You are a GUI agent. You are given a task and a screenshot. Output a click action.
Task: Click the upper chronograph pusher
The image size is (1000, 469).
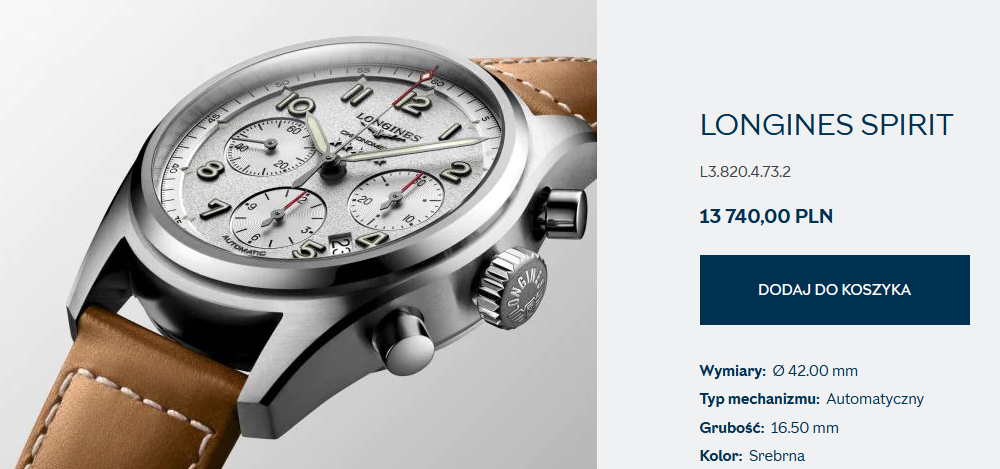[x=562, y=213]
